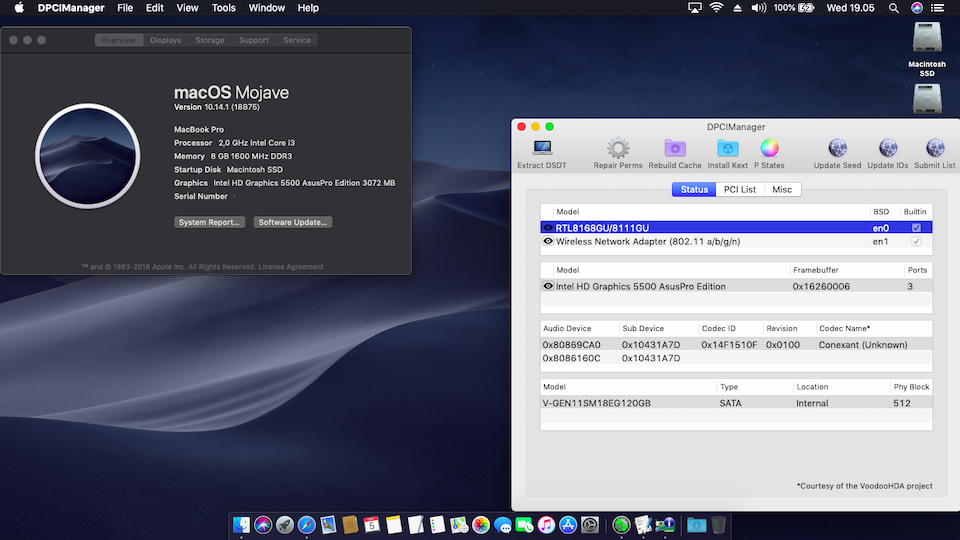Viewport: 960px width, 540px height.
Task: Click the Software Update... button
Action: point(293,222)
